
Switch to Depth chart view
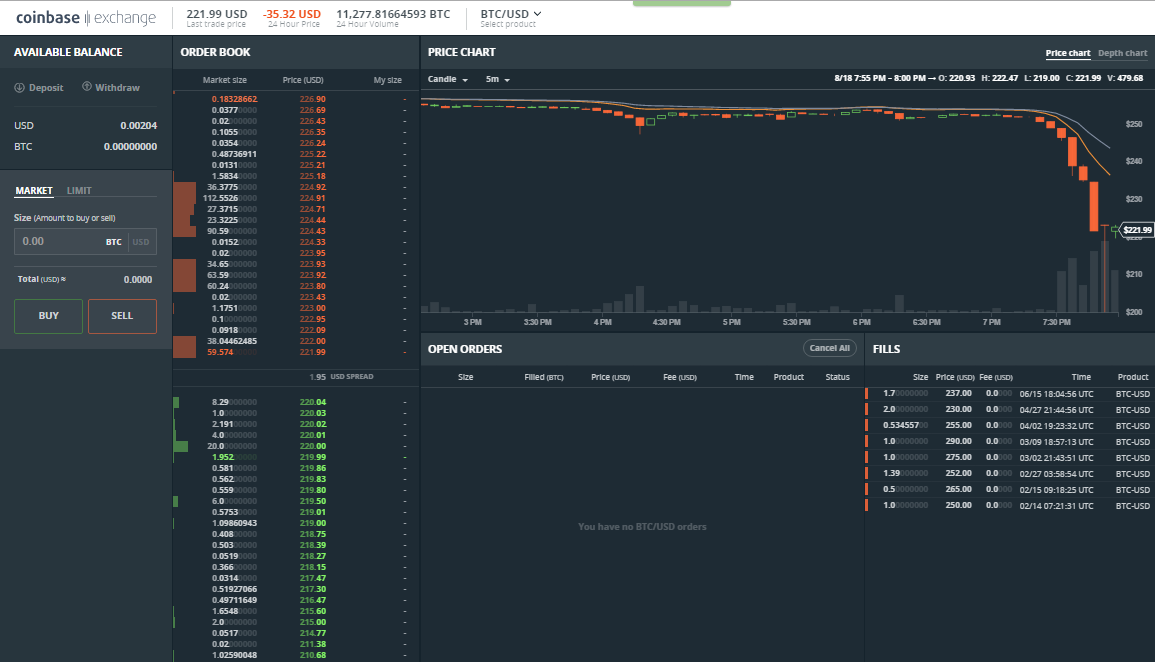(x=1122, y=53)
